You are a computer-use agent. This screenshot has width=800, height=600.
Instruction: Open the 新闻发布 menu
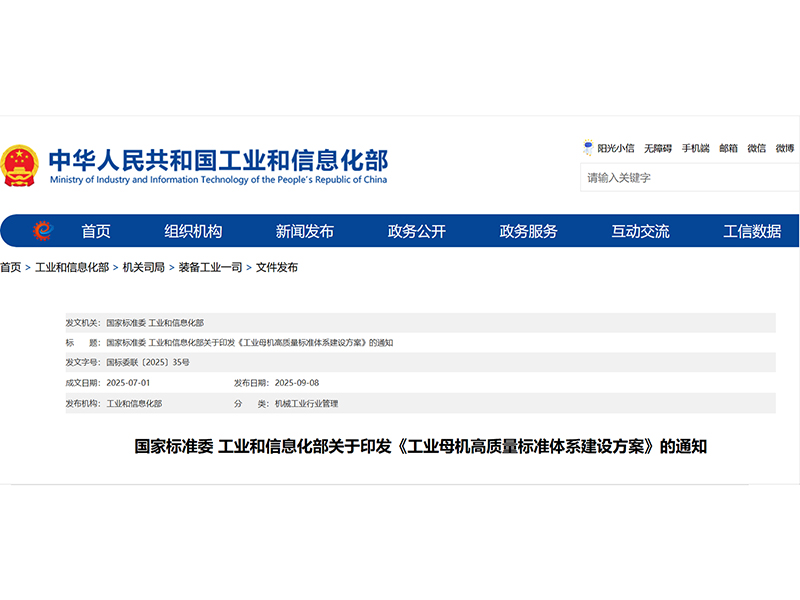(305, 231)
